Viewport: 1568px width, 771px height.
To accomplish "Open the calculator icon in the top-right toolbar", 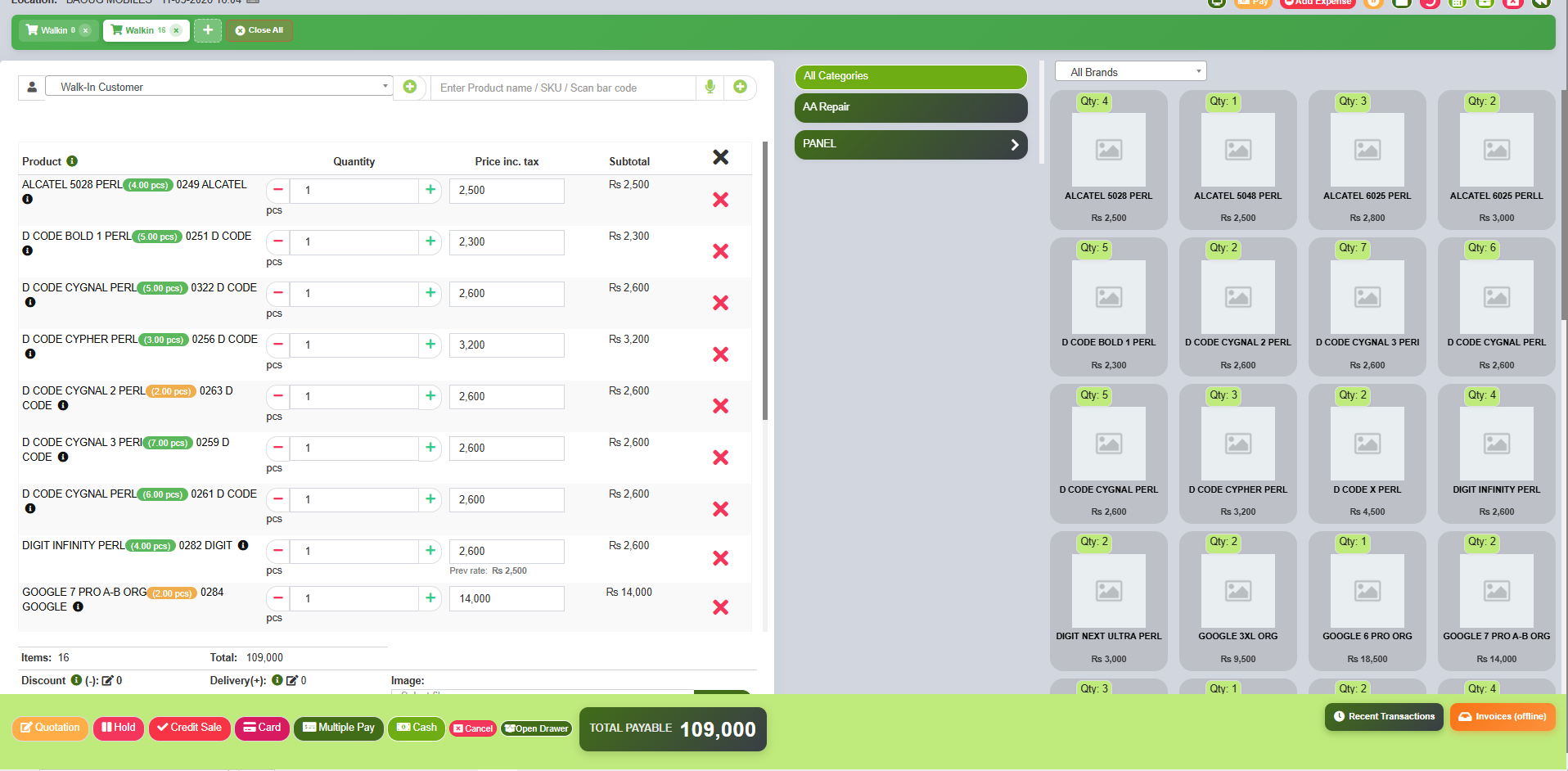I will pyautogui.click(x=1457, y=4).
